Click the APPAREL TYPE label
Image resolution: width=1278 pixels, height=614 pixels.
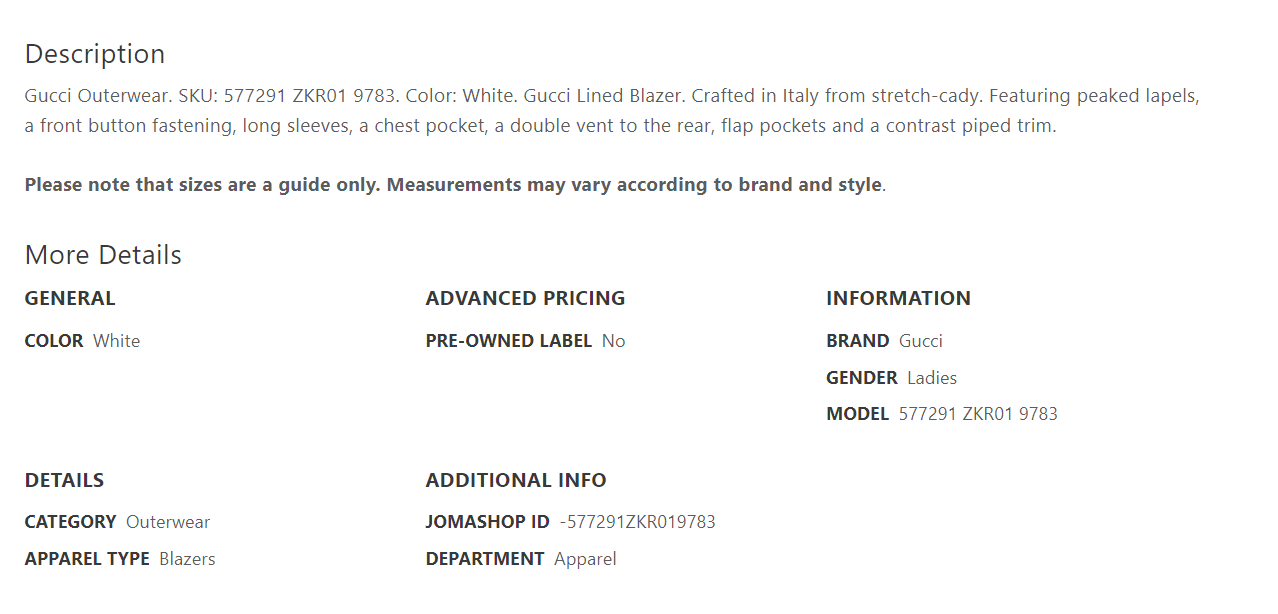87,559
